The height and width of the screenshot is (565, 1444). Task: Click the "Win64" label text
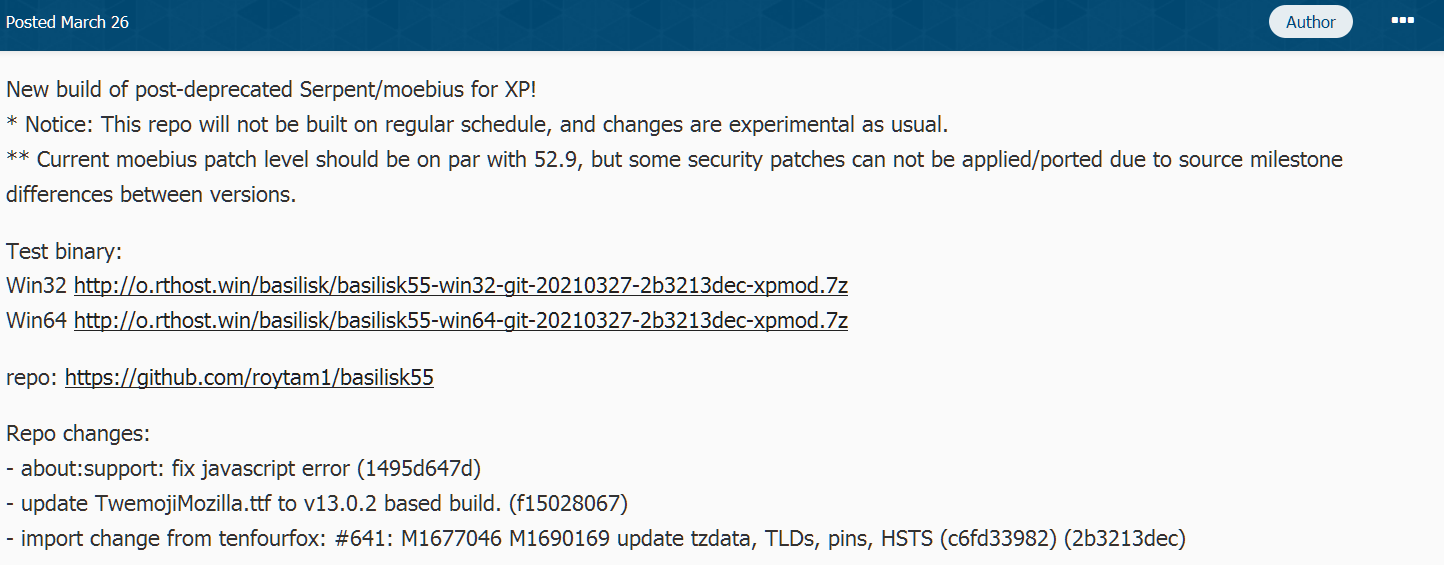(37, 321)
